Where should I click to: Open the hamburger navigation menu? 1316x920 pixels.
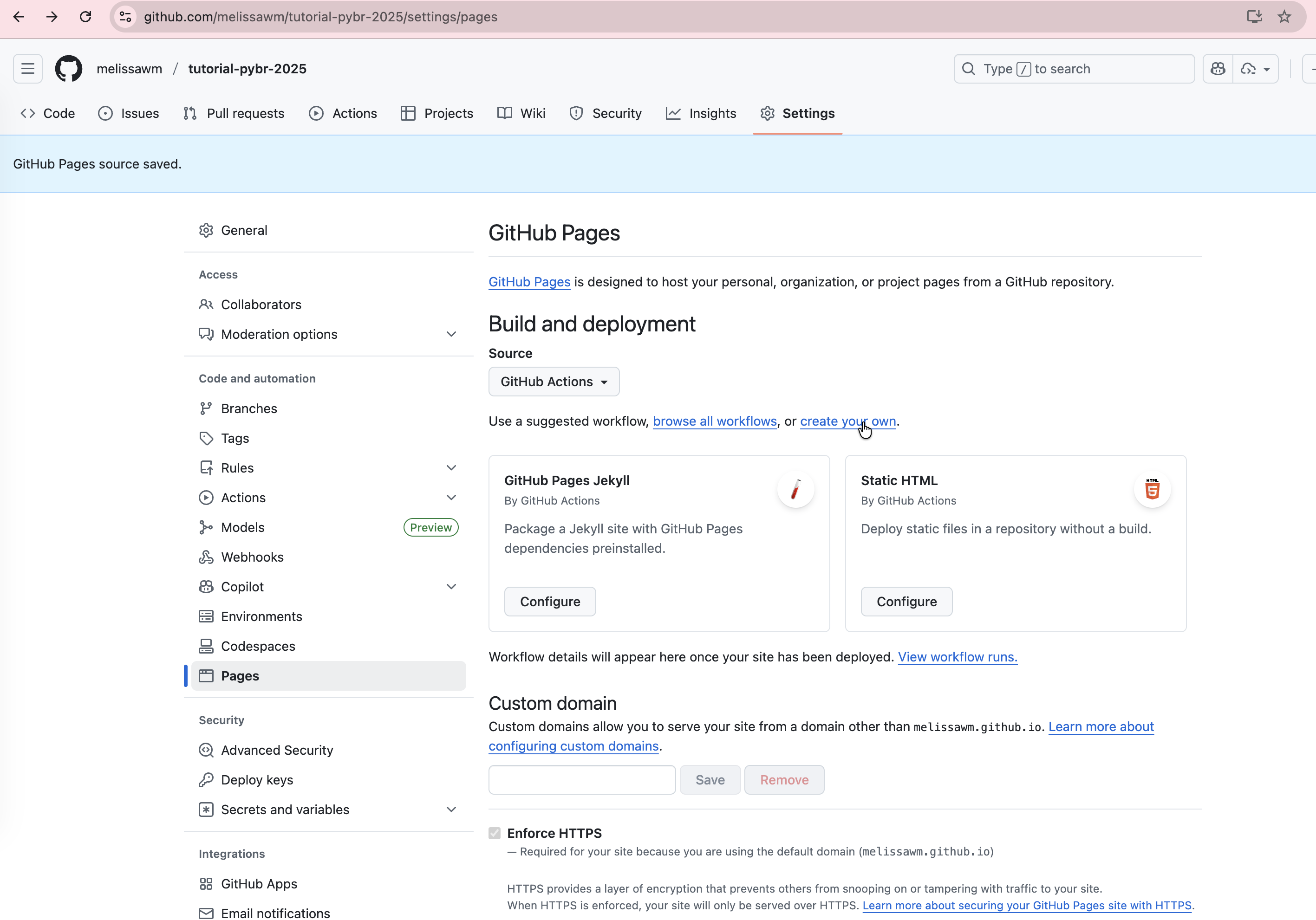[27, 69]
